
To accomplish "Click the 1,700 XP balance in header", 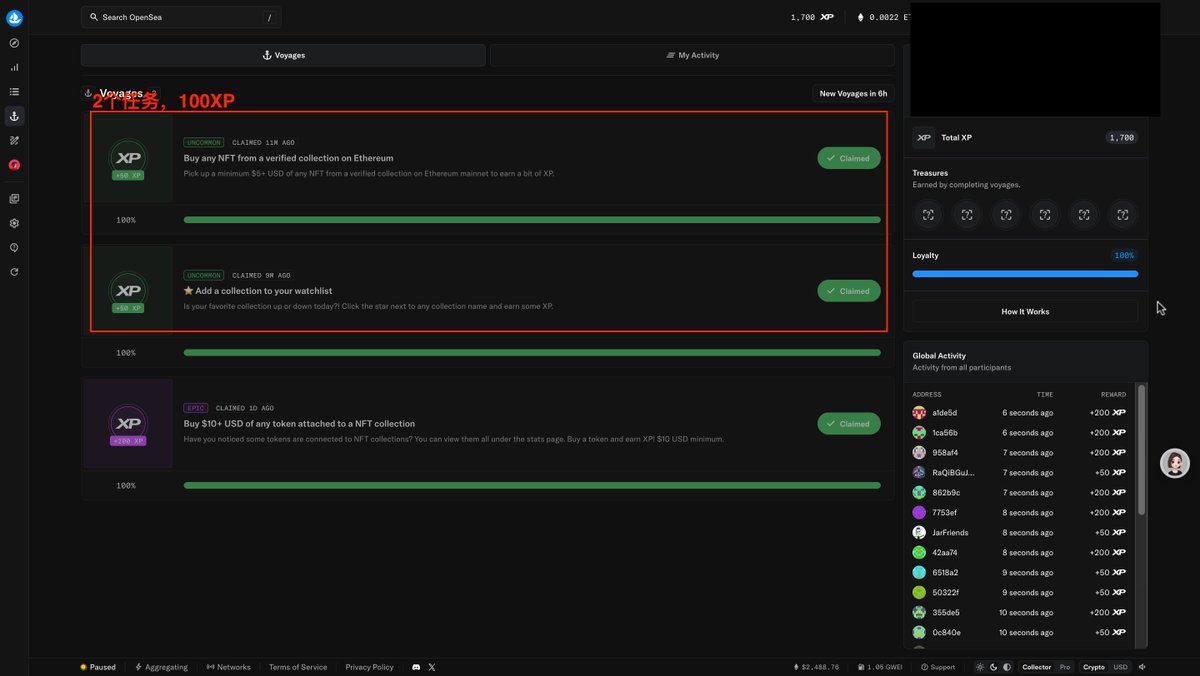I will click(812, 17).
